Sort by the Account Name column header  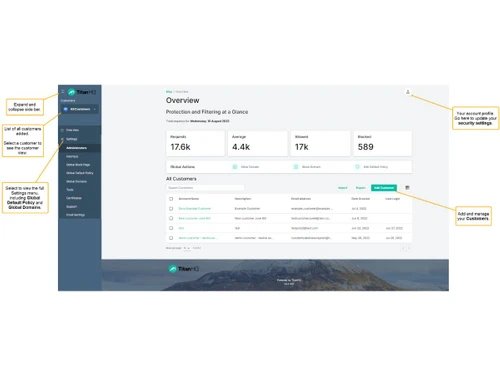[189, 199]
